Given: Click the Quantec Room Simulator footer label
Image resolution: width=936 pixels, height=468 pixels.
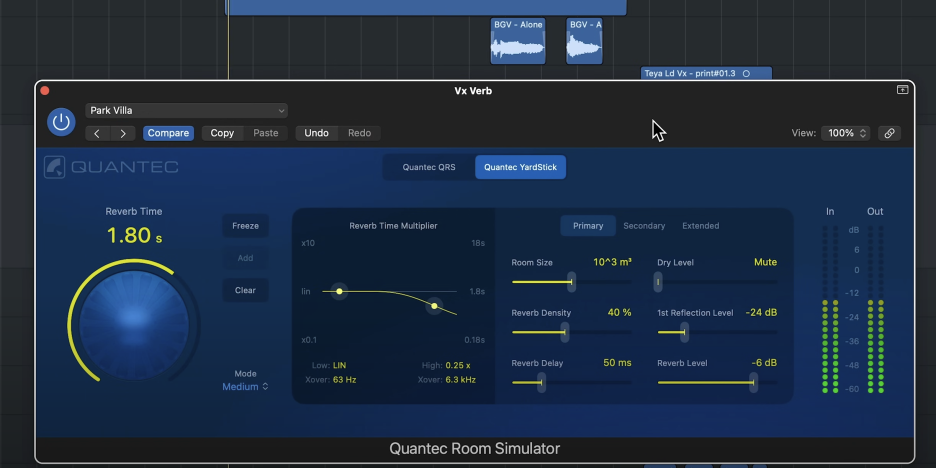Looking at the screenshot, I should point(475,448).
